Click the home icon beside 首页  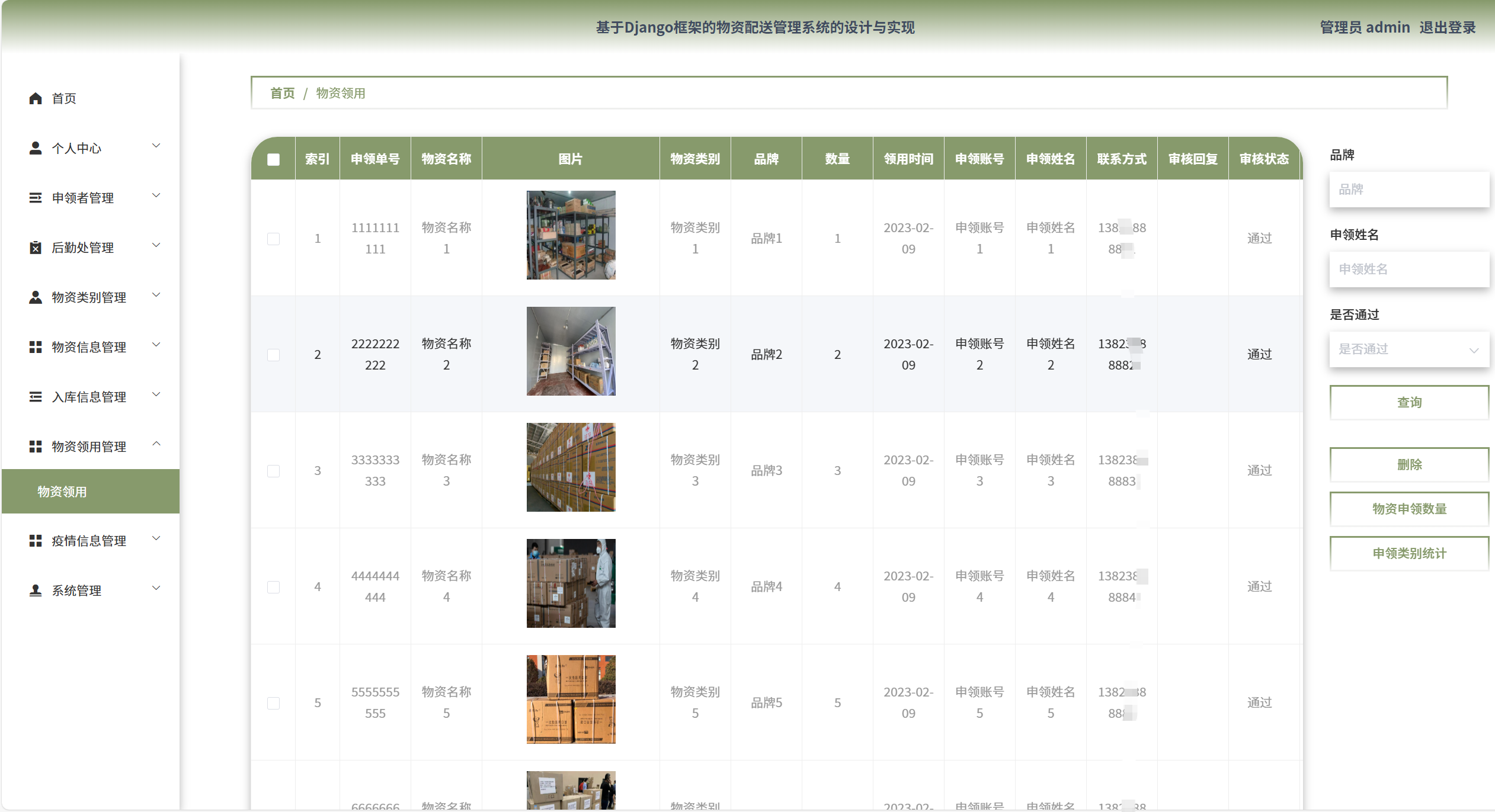36,98
